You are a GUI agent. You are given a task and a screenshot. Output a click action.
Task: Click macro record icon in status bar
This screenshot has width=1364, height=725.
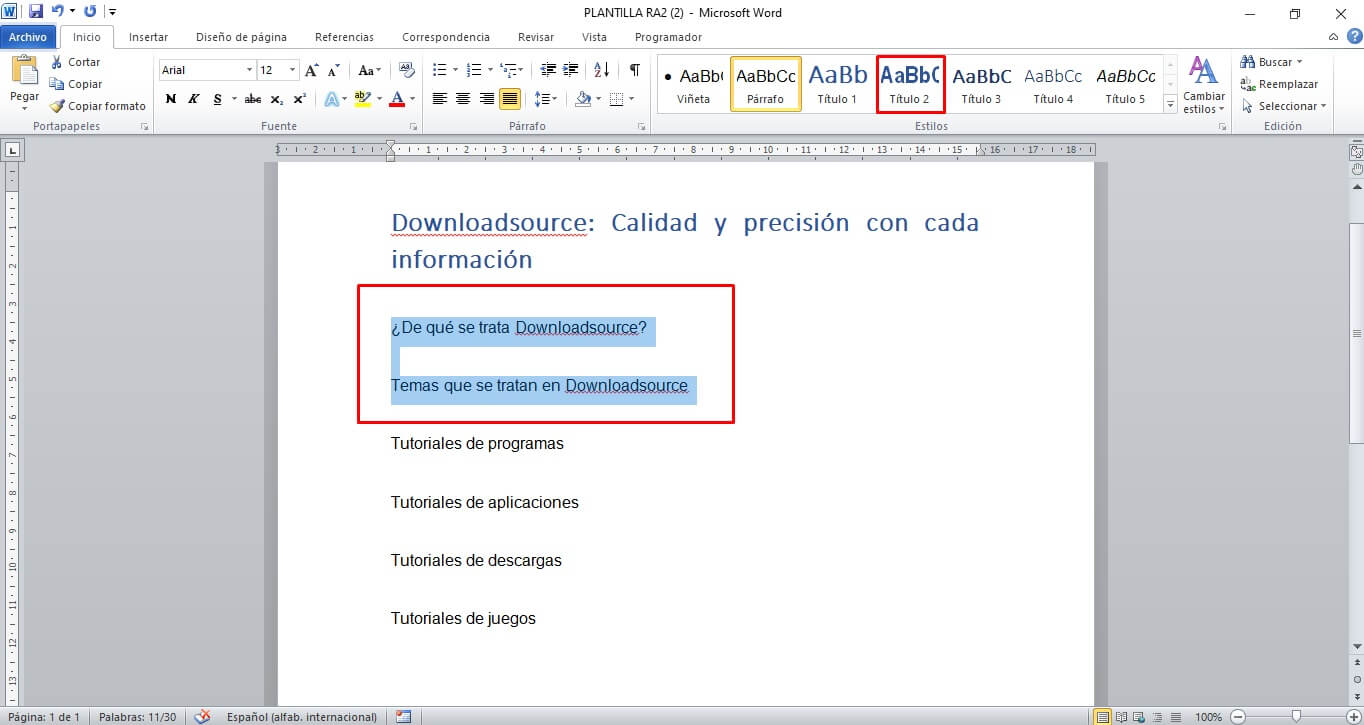click(x=403, y=716)
